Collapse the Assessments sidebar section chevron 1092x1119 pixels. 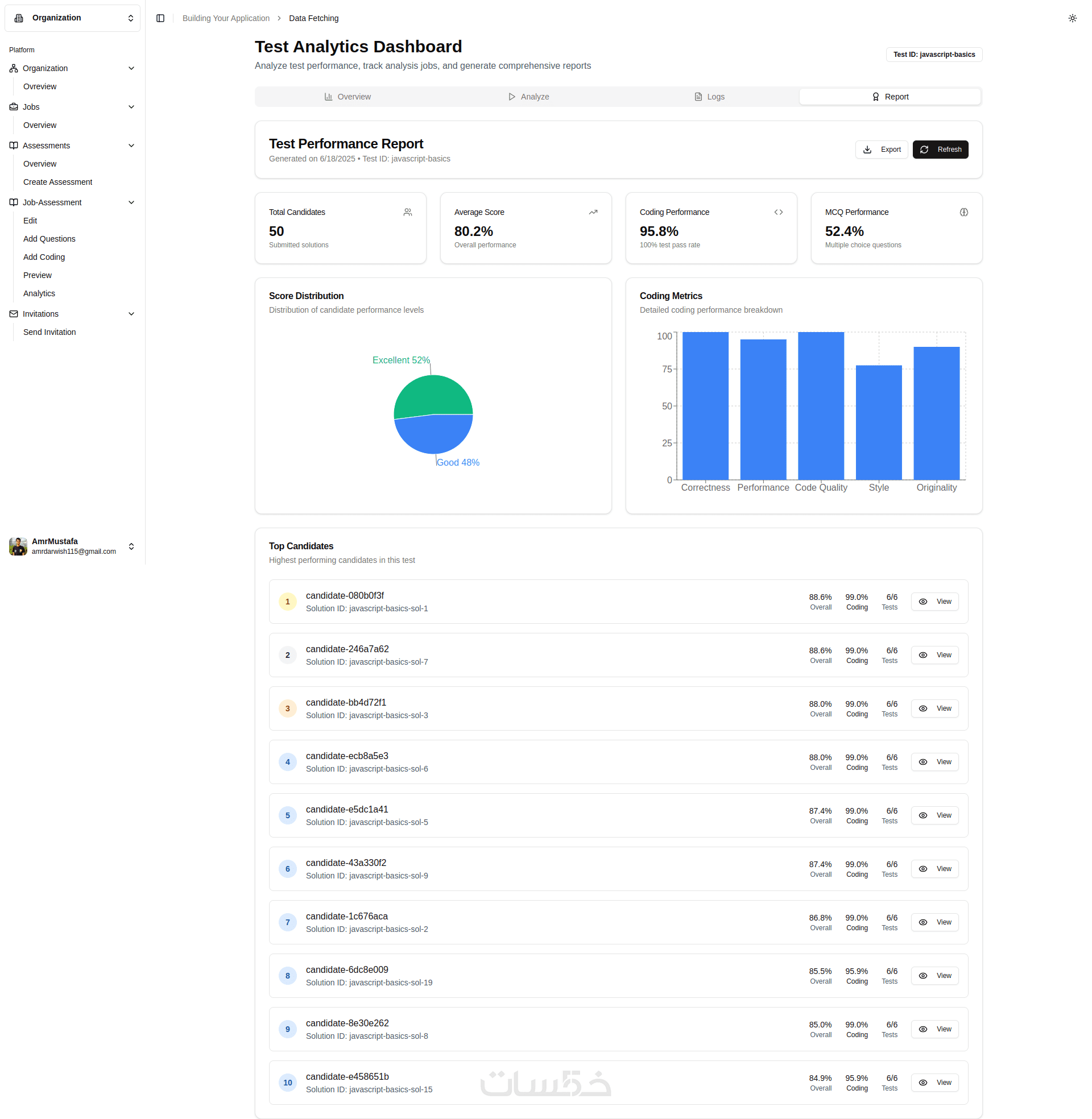[x=131, y=146]
